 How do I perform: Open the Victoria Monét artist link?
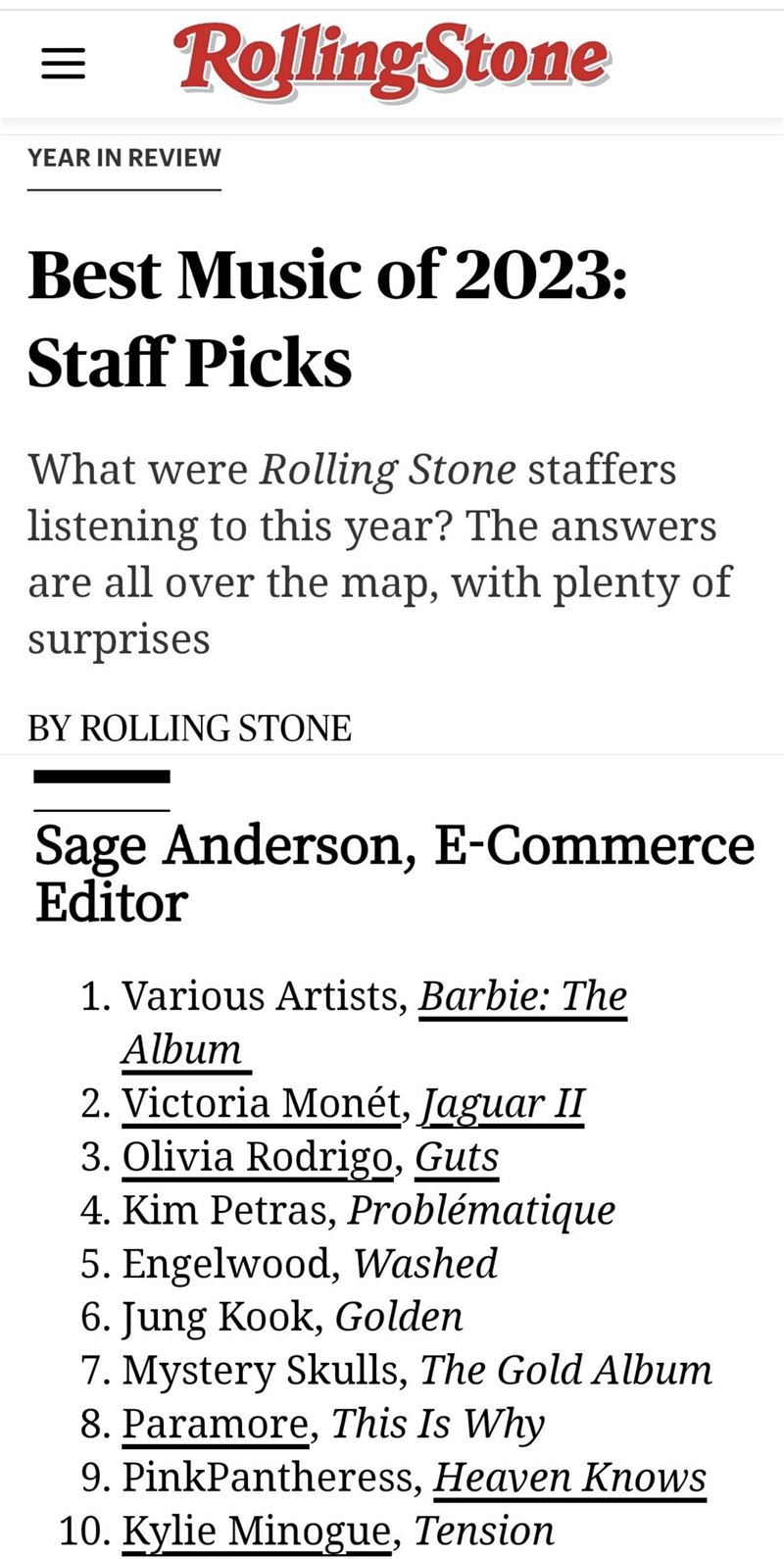(262, 1103)
